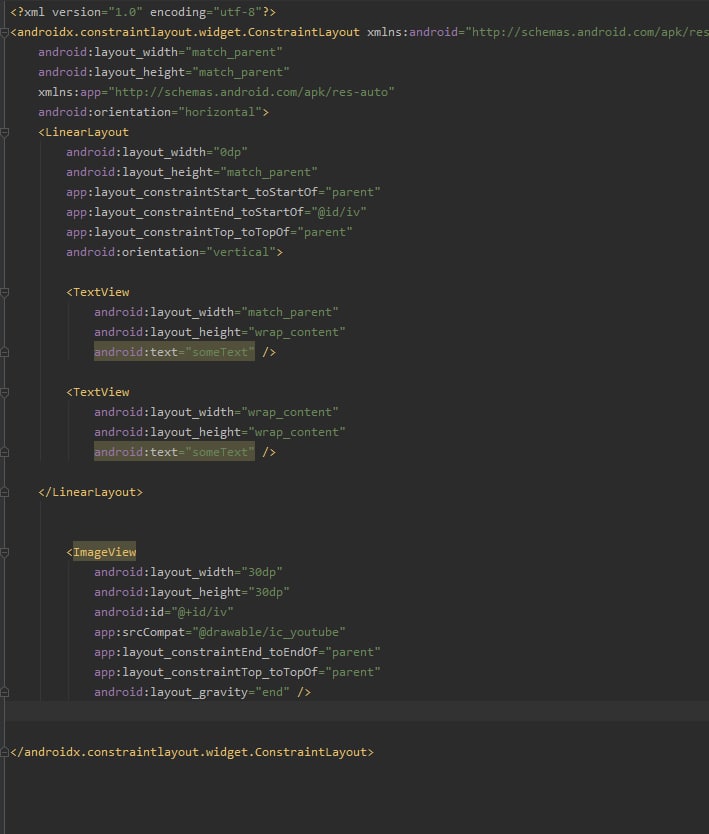
Task: Collapse the second TextView fold marker
Action: click(x=4, y=392)
